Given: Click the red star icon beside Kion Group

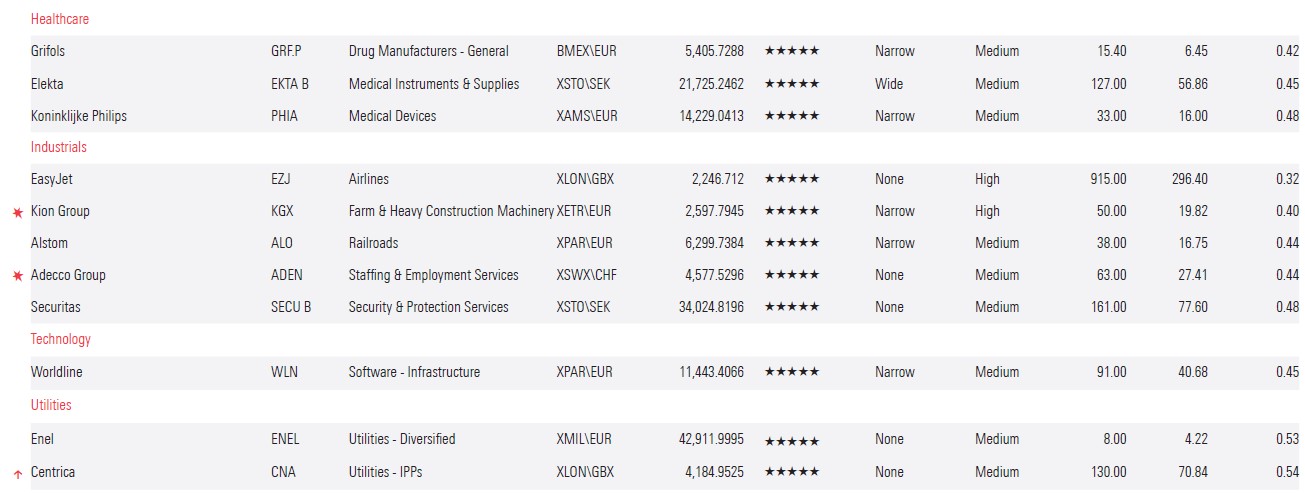Looking at the screenshot, I should pos(17,212).
